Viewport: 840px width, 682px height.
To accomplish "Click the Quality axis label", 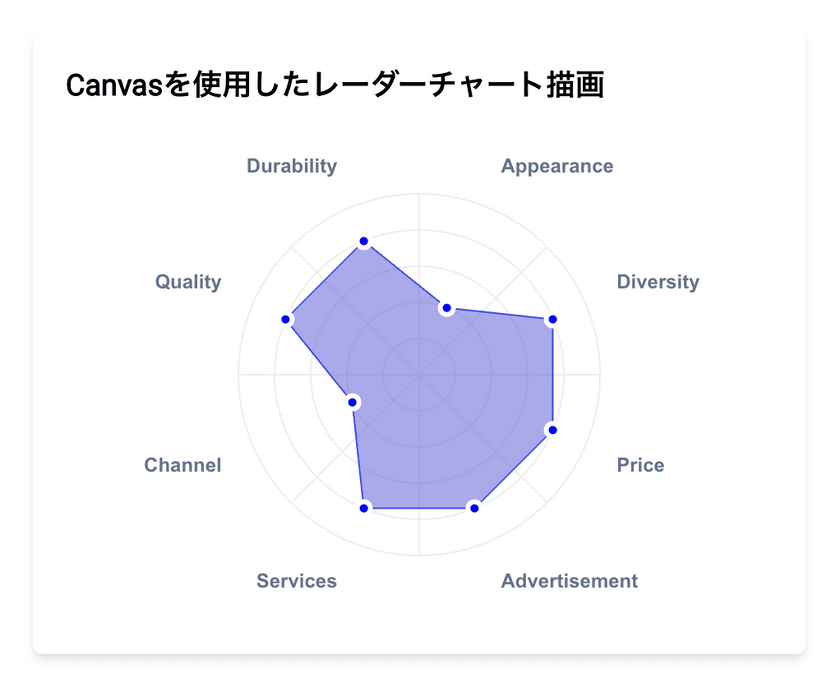I will (188, 282).
